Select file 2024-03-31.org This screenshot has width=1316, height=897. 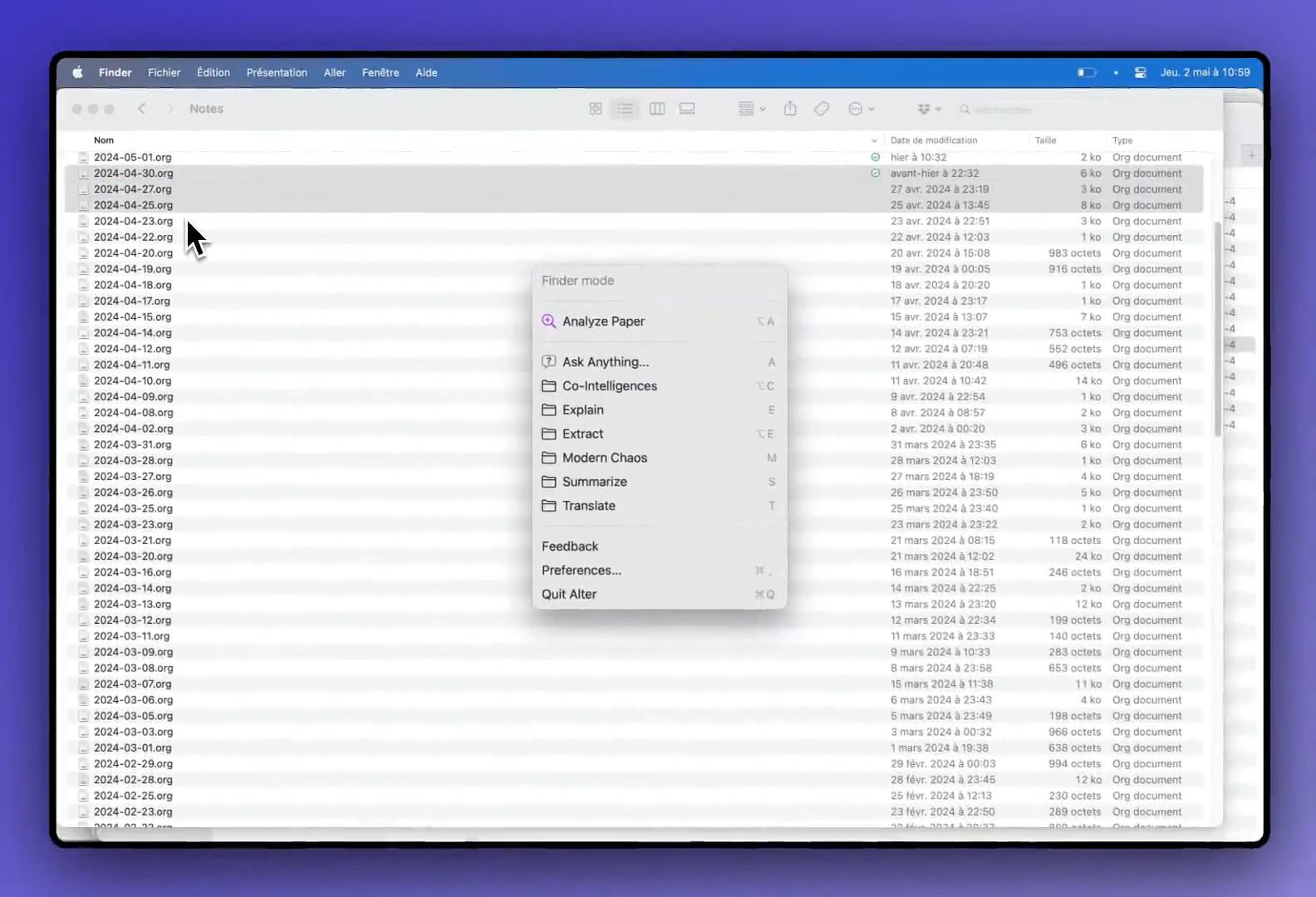point(133,444)
